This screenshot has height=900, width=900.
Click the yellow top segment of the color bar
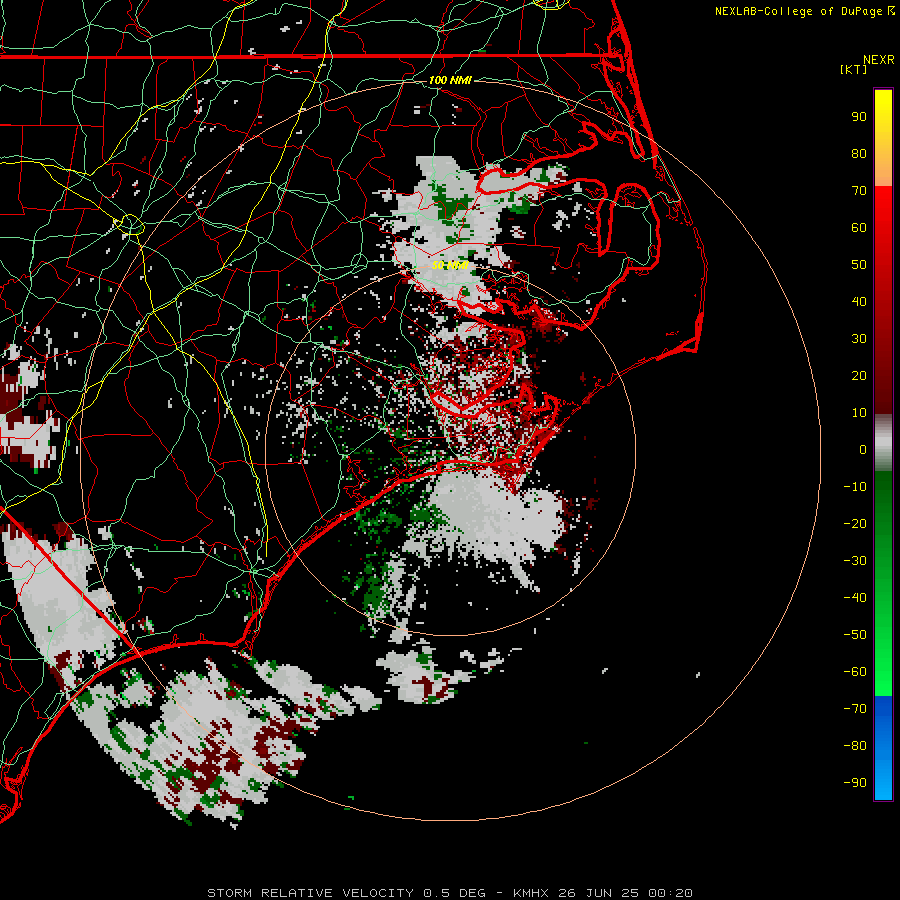click(883, 138)
